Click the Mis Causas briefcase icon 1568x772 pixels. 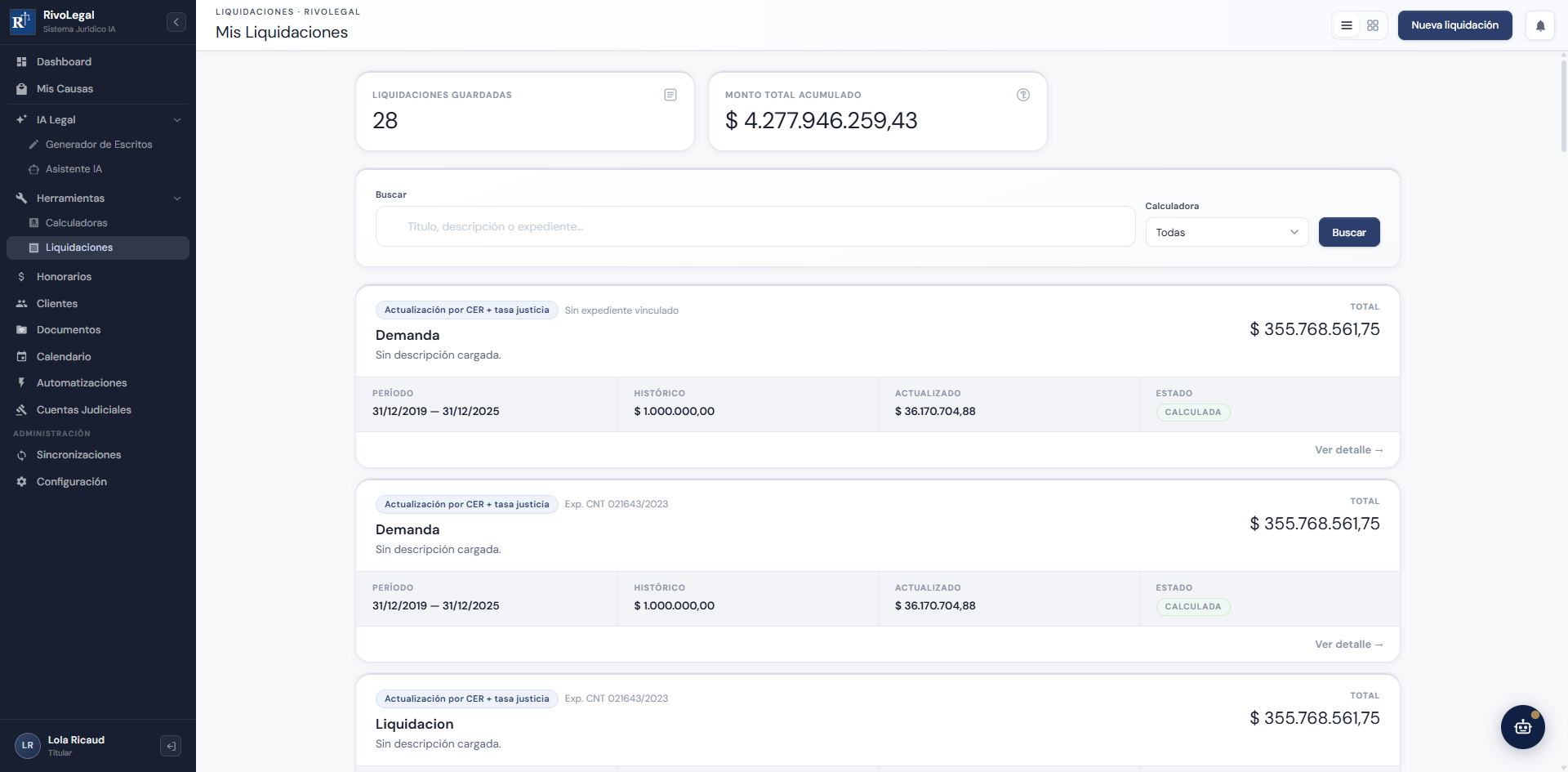click(x=22, y=89)
